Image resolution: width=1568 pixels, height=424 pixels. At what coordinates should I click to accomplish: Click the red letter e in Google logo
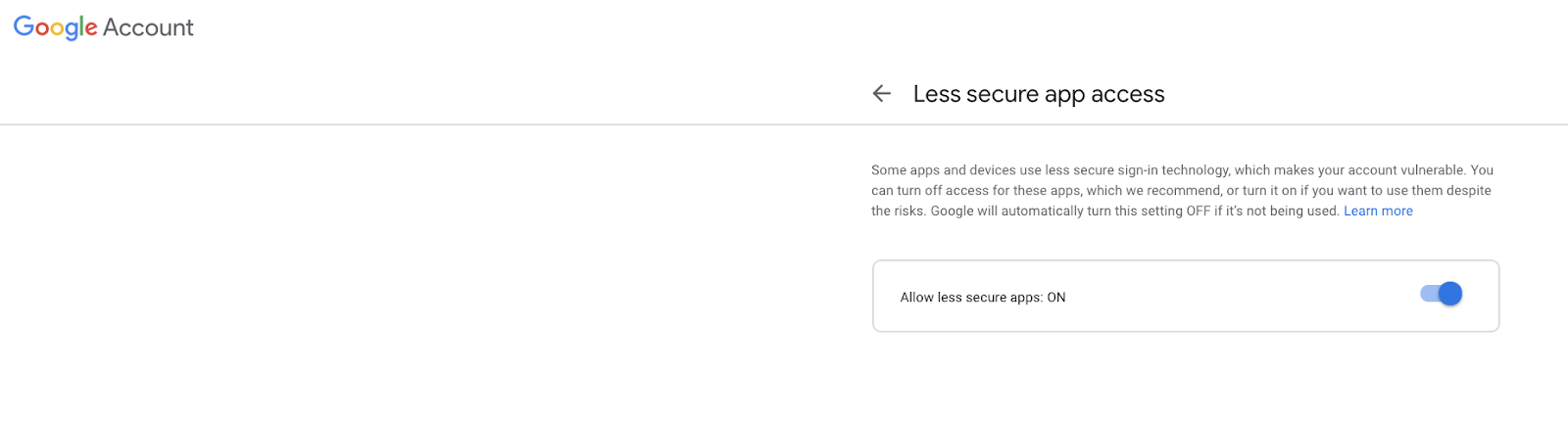(x=91, y=28)
